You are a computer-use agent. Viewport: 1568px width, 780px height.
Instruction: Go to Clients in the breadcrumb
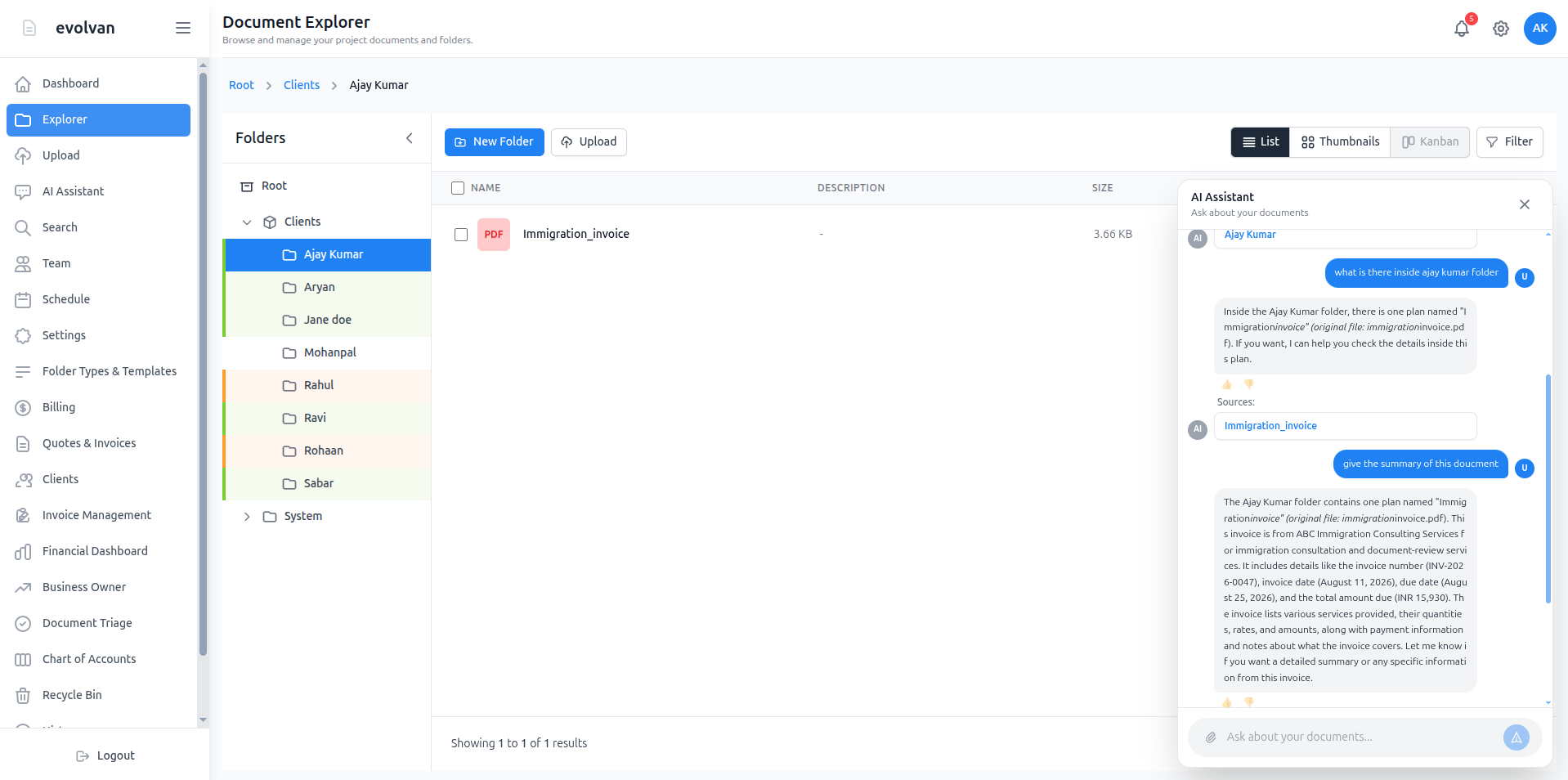pos(302,85)
